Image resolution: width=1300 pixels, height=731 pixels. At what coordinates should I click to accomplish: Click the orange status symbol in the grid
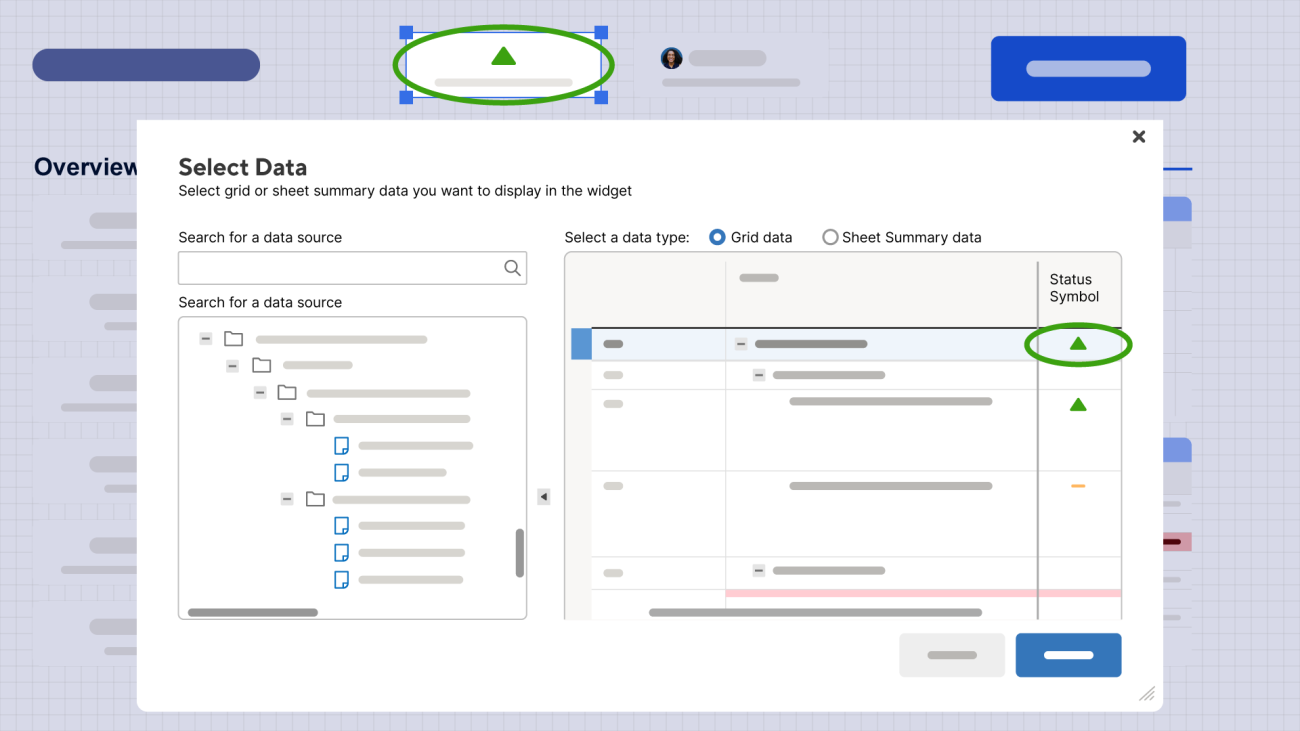[x=1078, y=485]
